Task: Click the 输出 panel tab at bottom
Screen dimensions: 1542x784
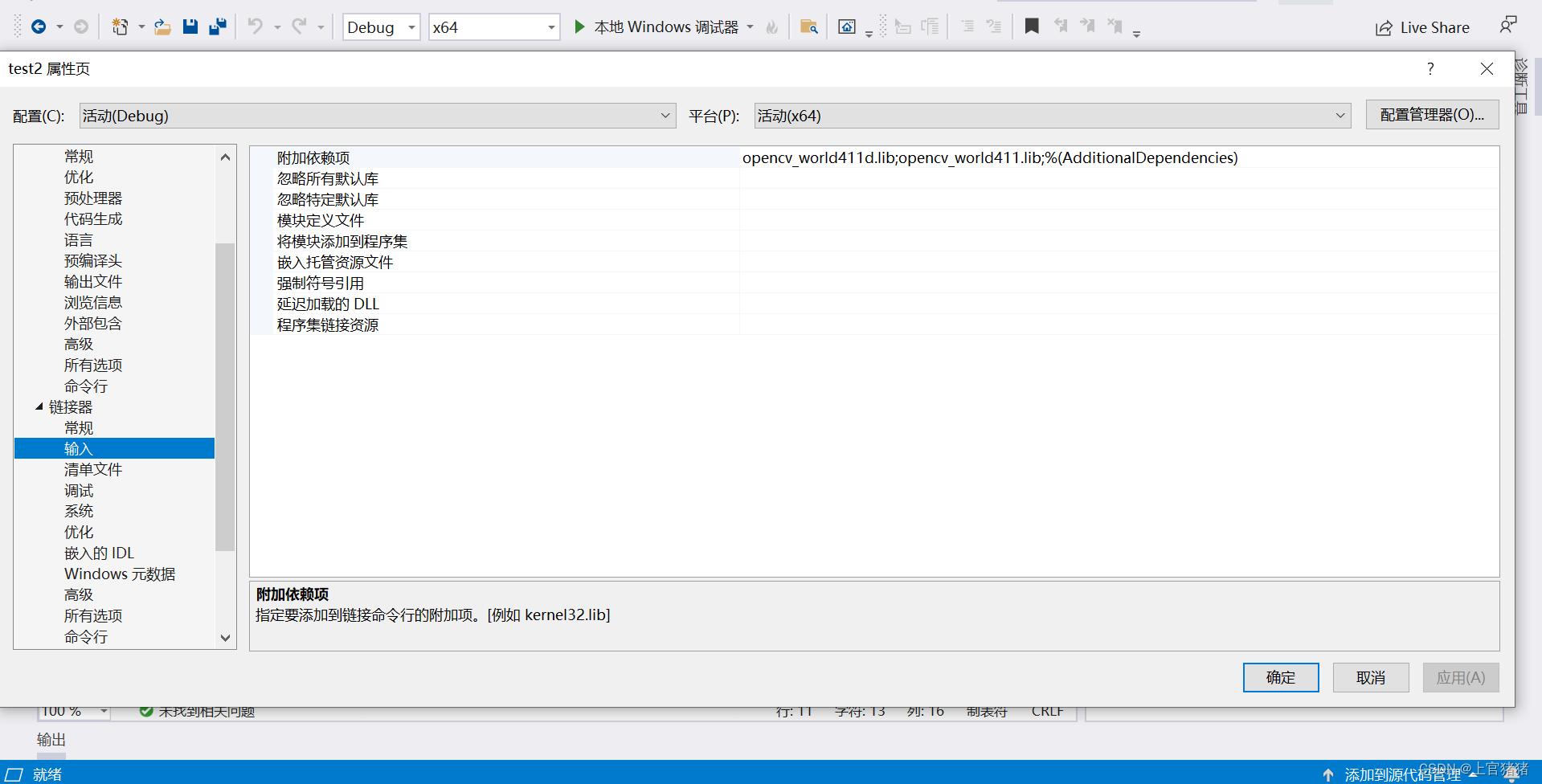Action: [x=51, y=740]
